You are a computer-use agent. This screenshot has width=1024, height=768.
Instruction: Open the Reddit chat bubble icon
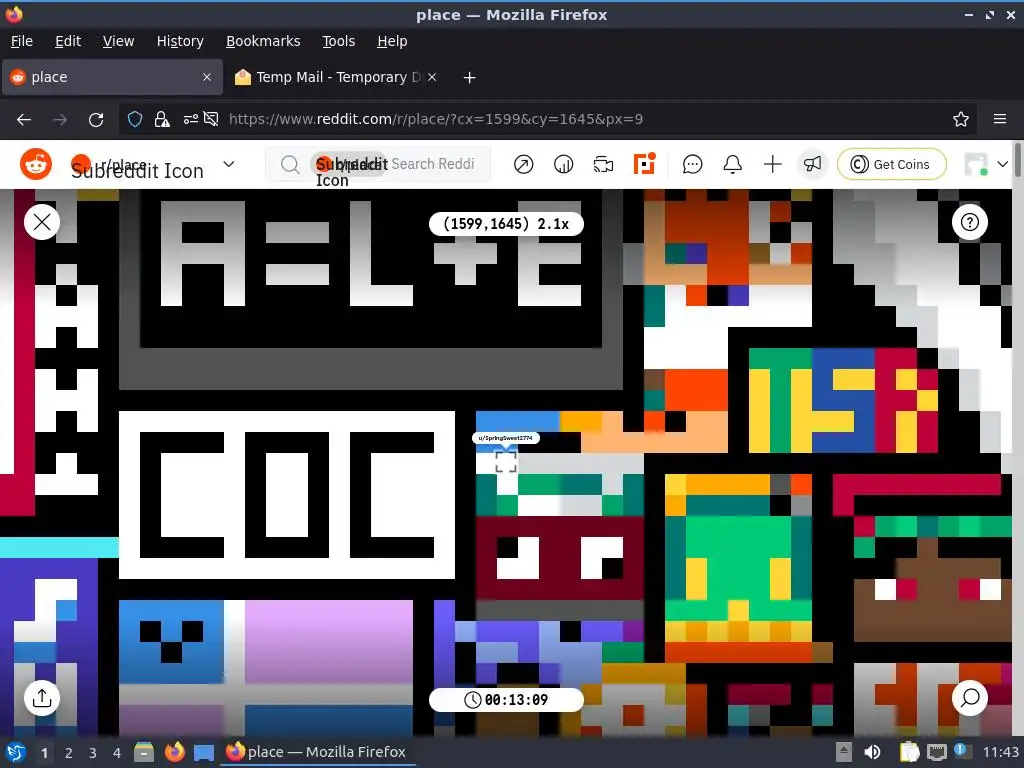pos(692,165)
